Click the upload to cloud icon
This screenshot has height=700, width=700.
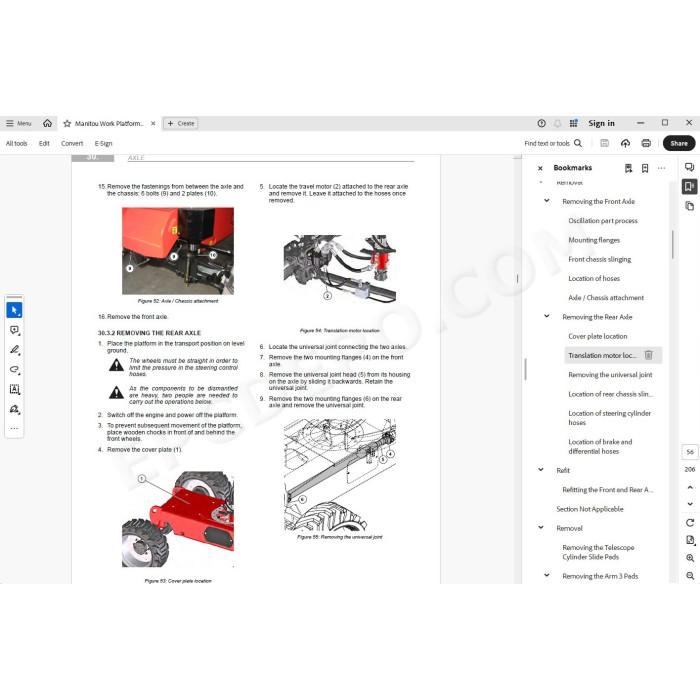click(625, 143)
